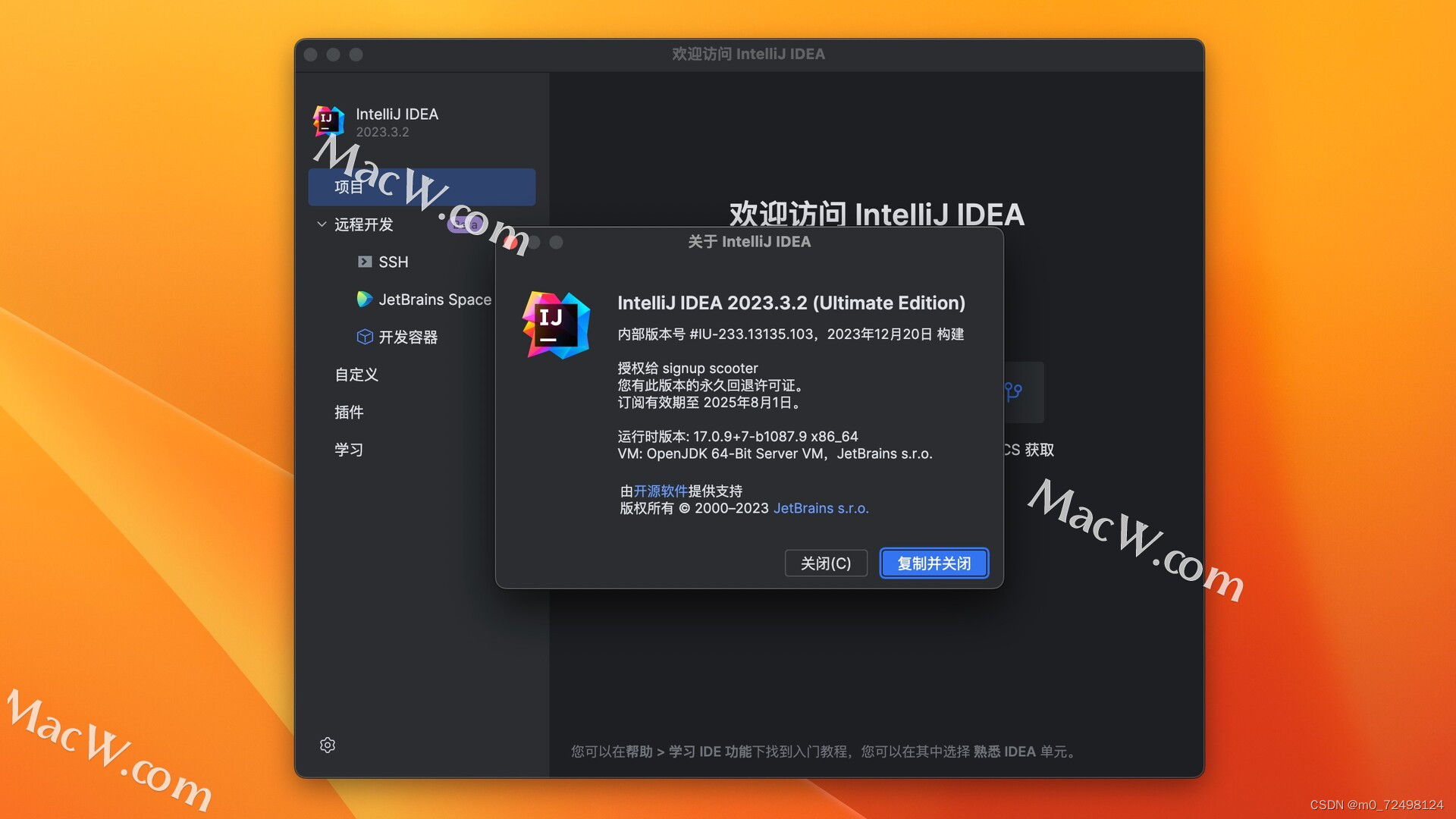
Task: Click the VM: OpenJDK 64-Bit Server VM line
Action: point(774,453)
